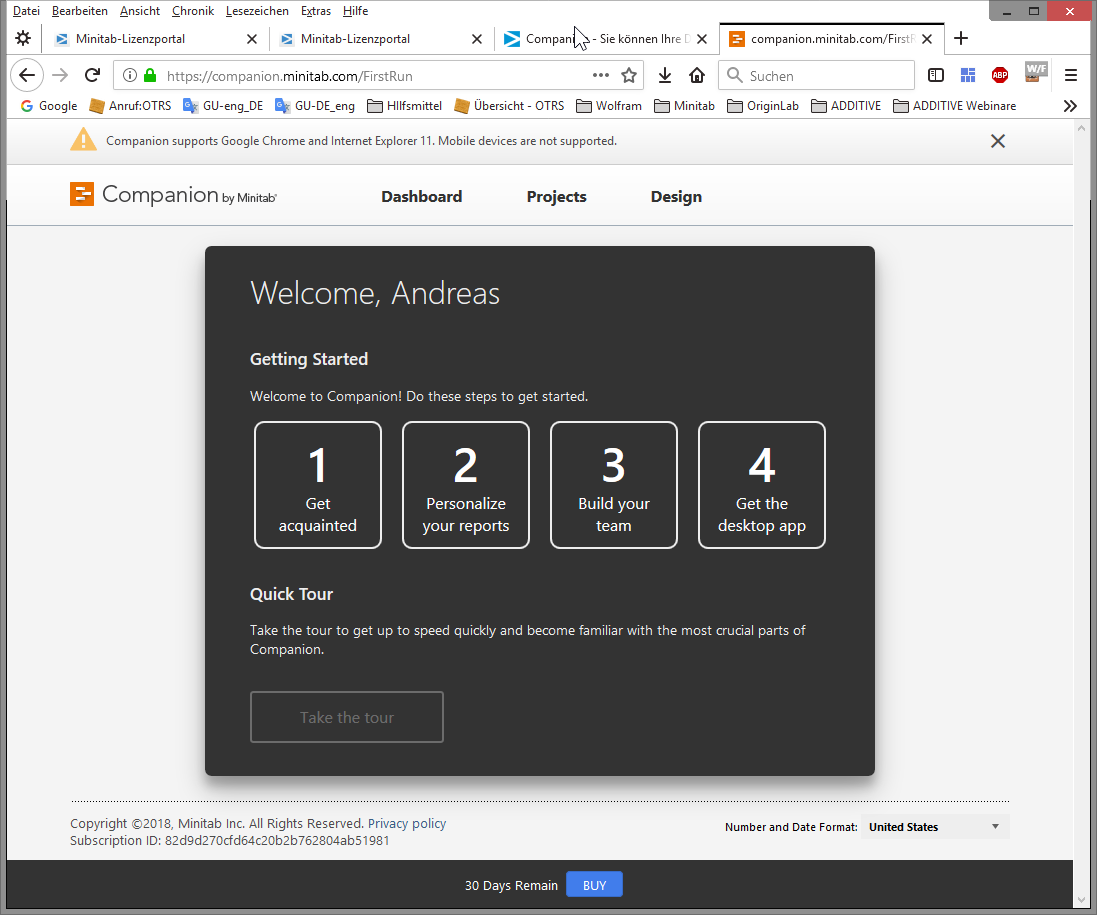Image resolution: width=1097 pixels, height=915 pixels.
Task: Dismiss the browser support warning banner
Action: coord(998,141)
